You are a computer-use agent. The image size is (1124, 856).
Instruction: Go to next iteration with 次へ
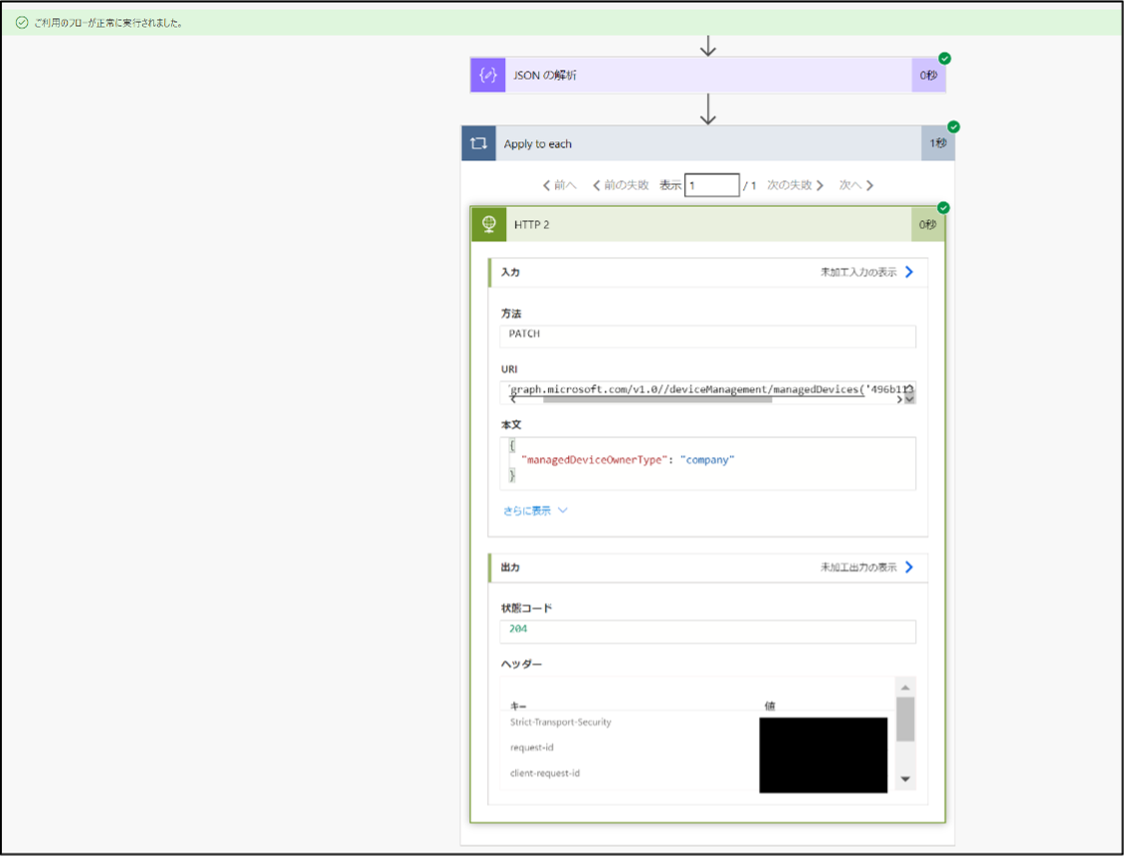(856, 185)
